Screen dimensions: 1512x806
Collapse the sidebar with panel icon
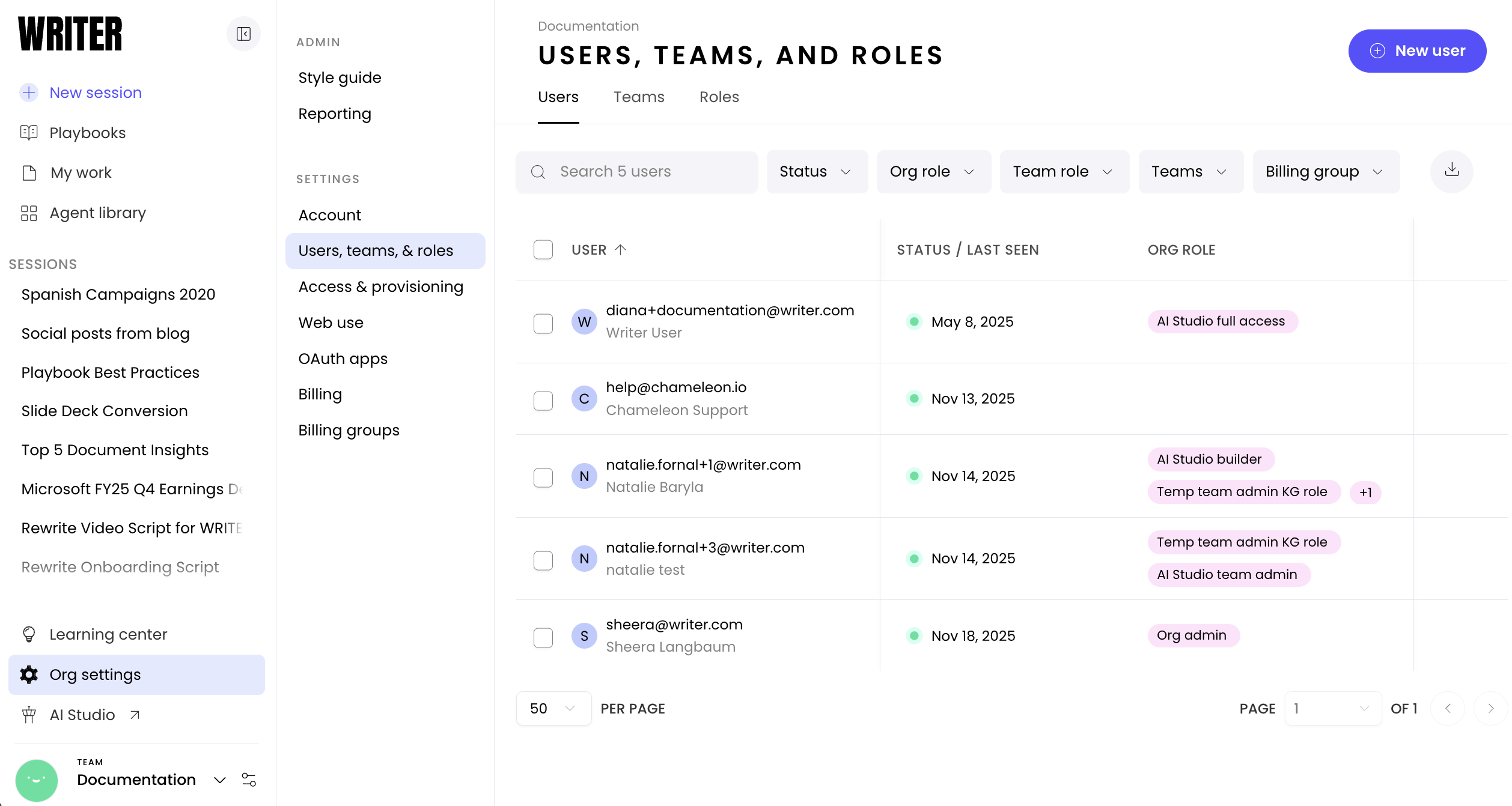(x=243, y=34)
